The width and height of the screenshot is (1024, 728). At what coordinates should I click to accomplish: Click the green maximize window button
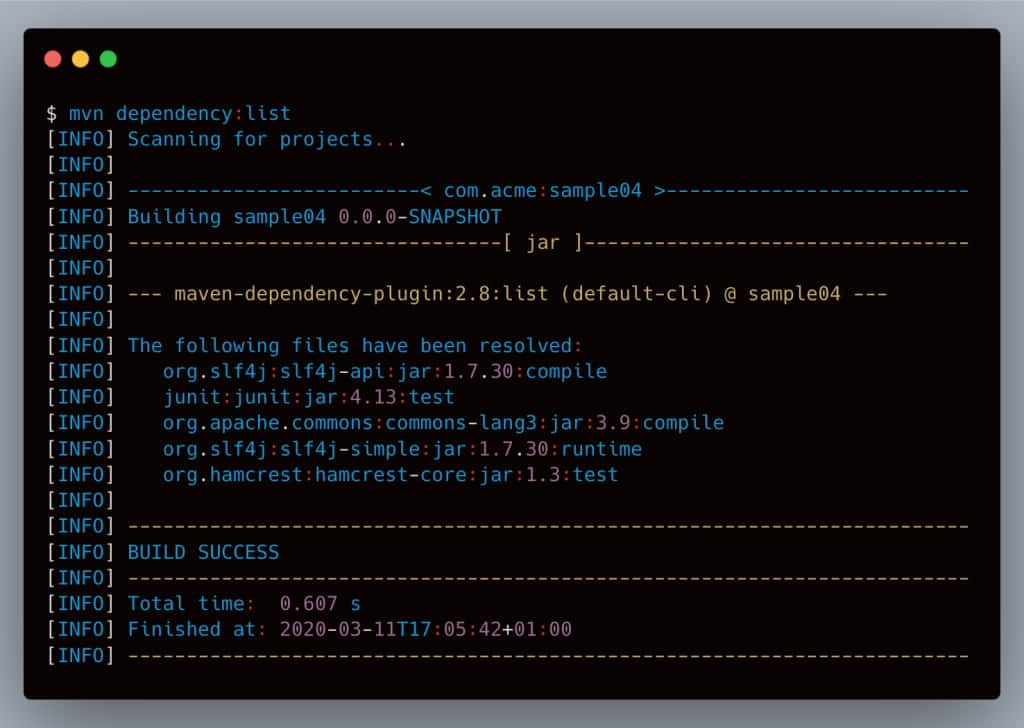[x=108, y=59]
